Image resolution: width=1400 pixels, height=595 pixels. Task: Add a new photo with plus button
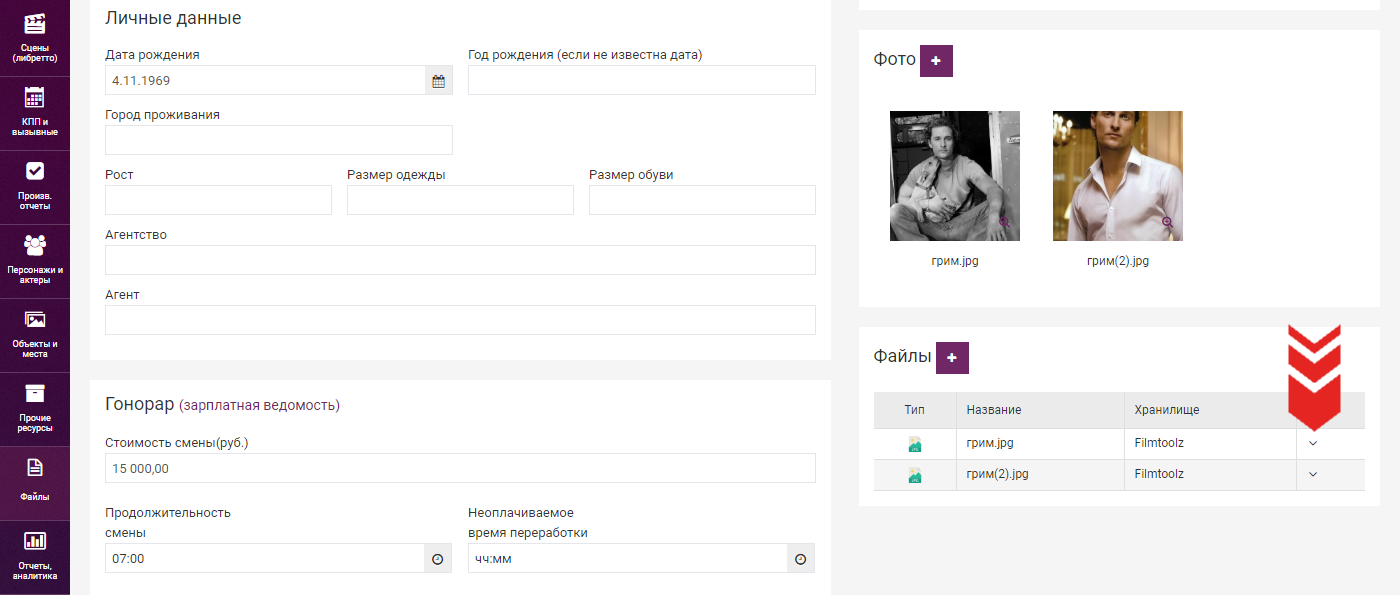click(x=936, y=61)
